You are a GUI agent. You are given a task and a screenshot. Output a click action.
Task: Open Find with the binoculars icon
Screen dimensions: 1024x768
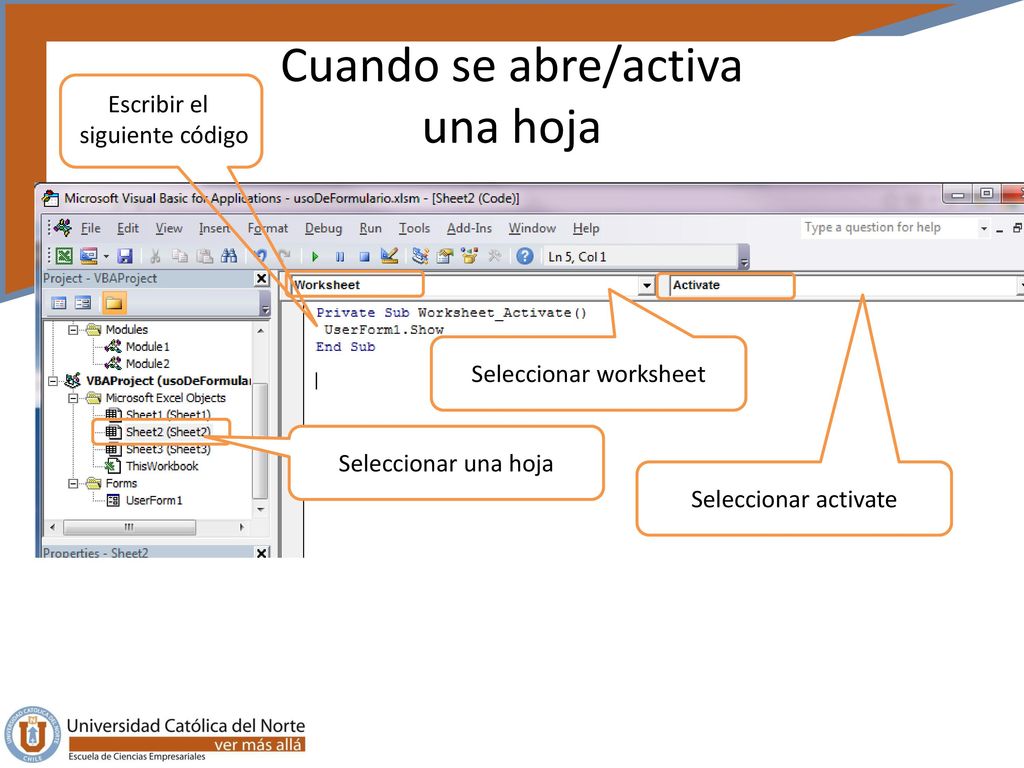229,256
